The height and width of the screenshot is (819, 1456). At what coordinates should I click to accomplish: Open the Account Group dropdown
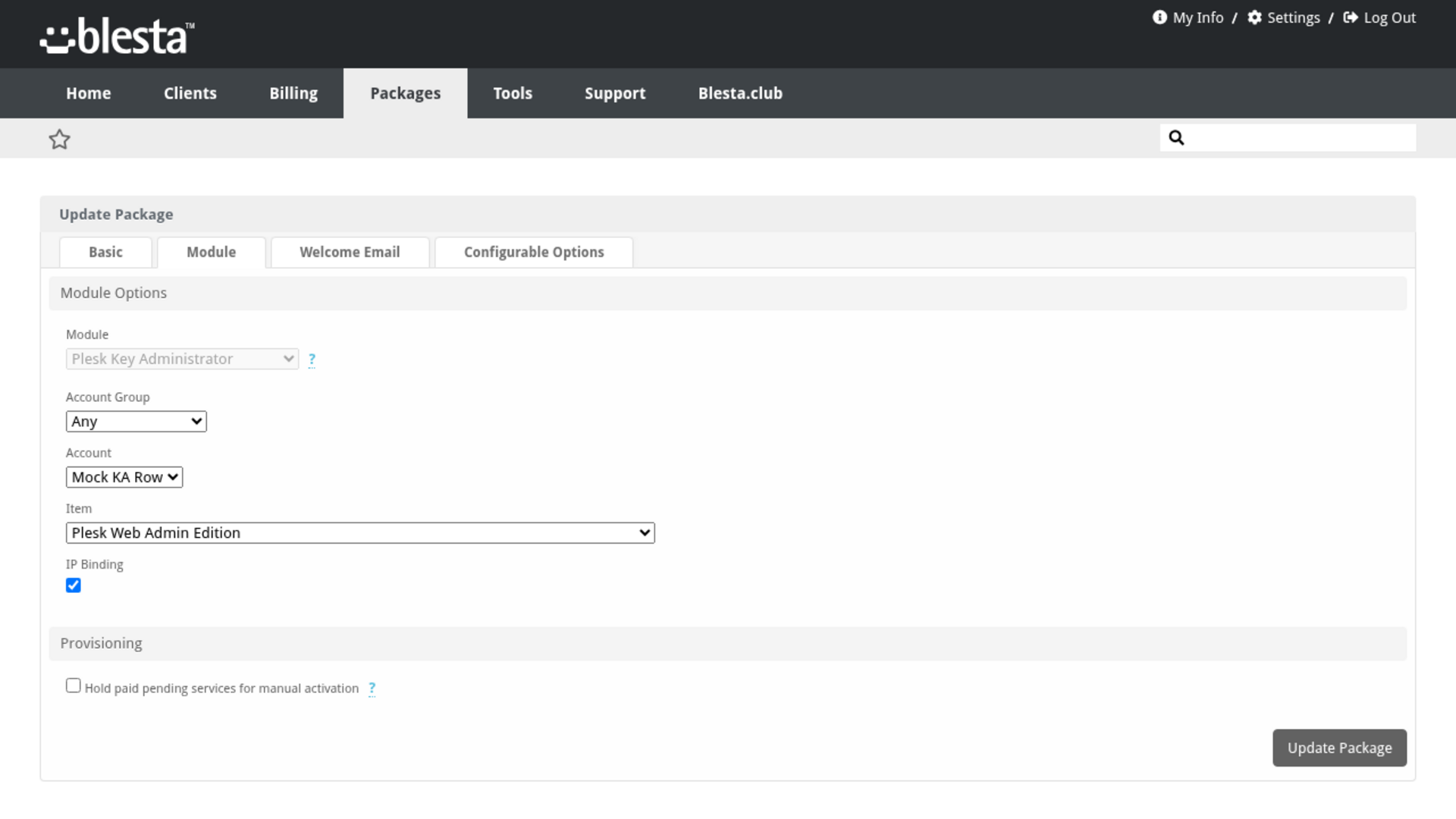click(136, 422)
